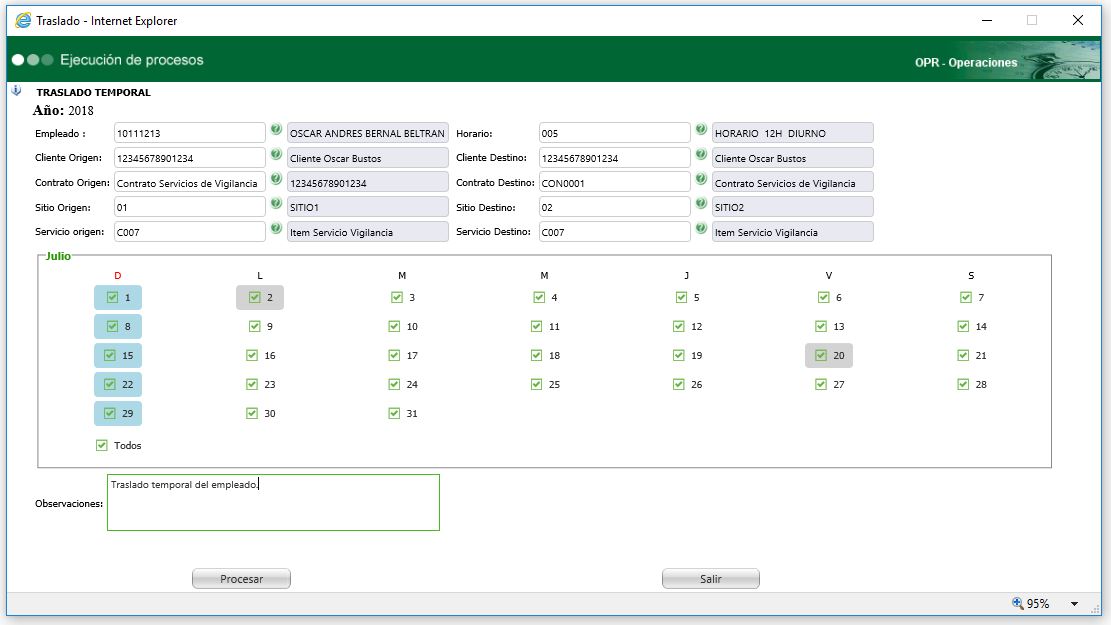Click the lookup icon for Contrato Destino
The height and width of the screenshot is (625, 1111).
click(x=701, y=179)
